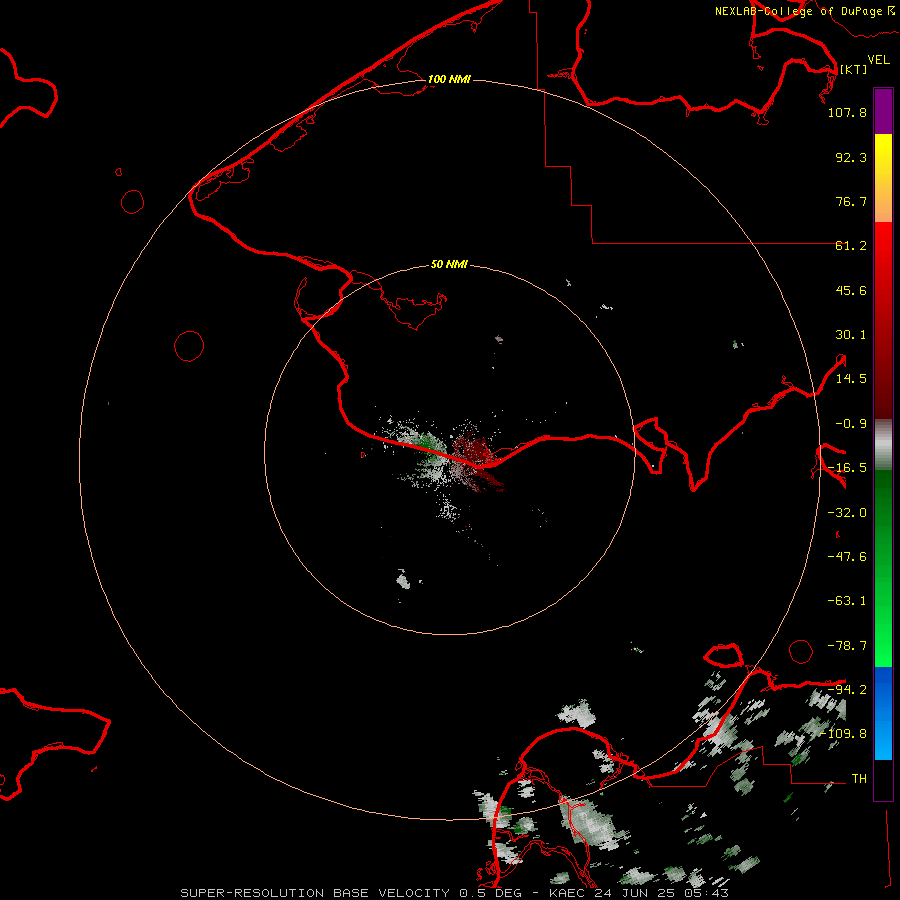Pick the green segment of the velocity color bar
The width and height of the screenshot is (900, 900).
883,568
